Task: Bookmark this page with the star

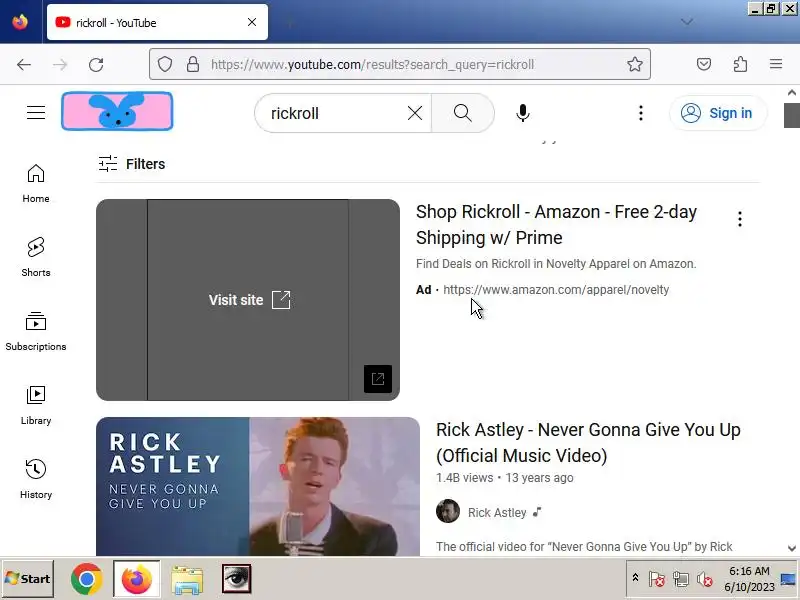Action: [x=635, y=64]
